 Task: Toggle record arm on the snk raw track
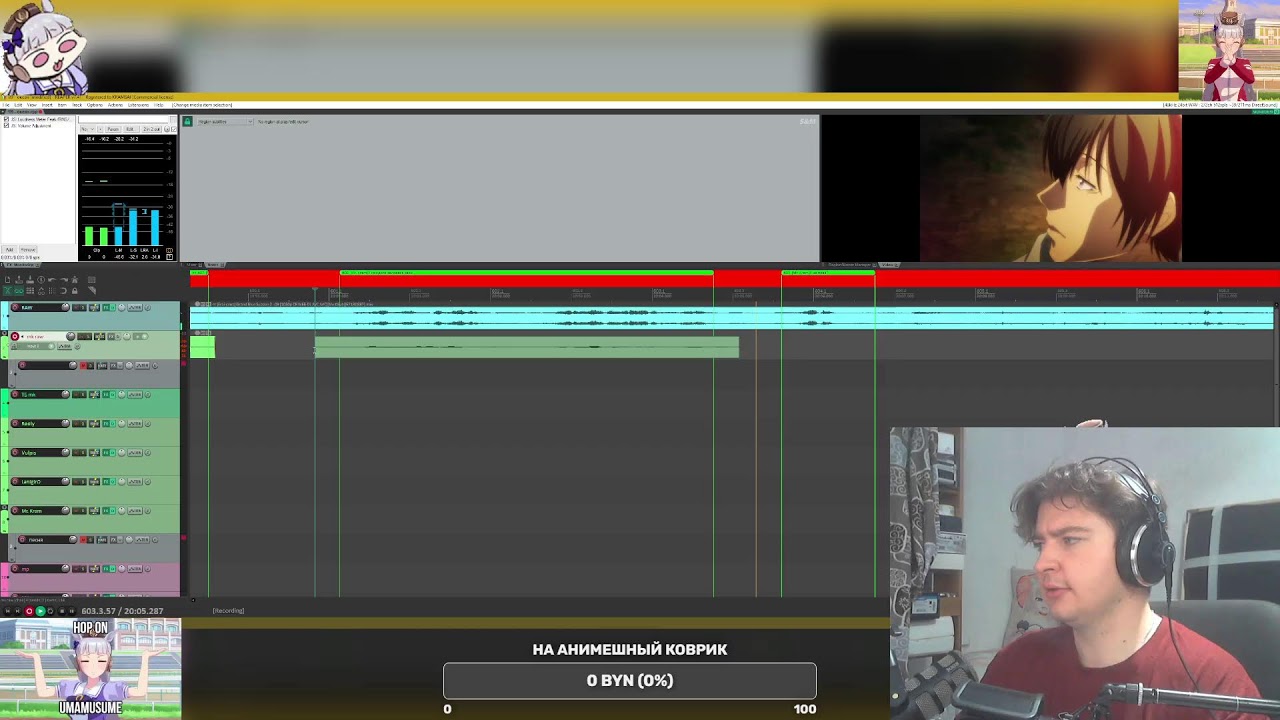pos(15,336)
